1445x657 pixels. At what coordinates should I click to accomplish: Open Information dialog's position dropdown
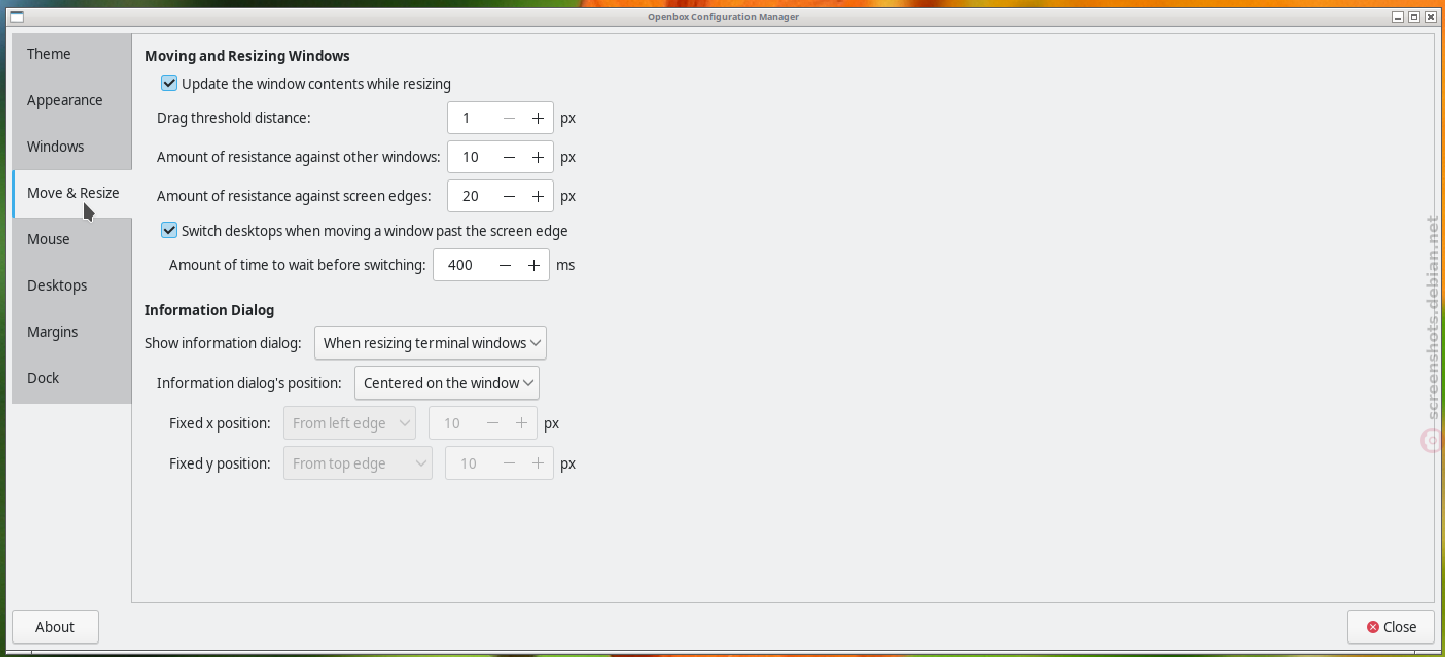point(447,383)
